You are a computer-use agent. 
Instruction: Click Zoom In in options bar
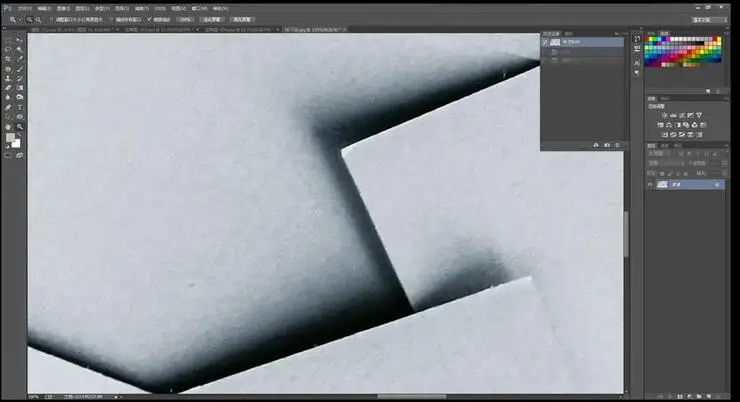tap(29, 19)
